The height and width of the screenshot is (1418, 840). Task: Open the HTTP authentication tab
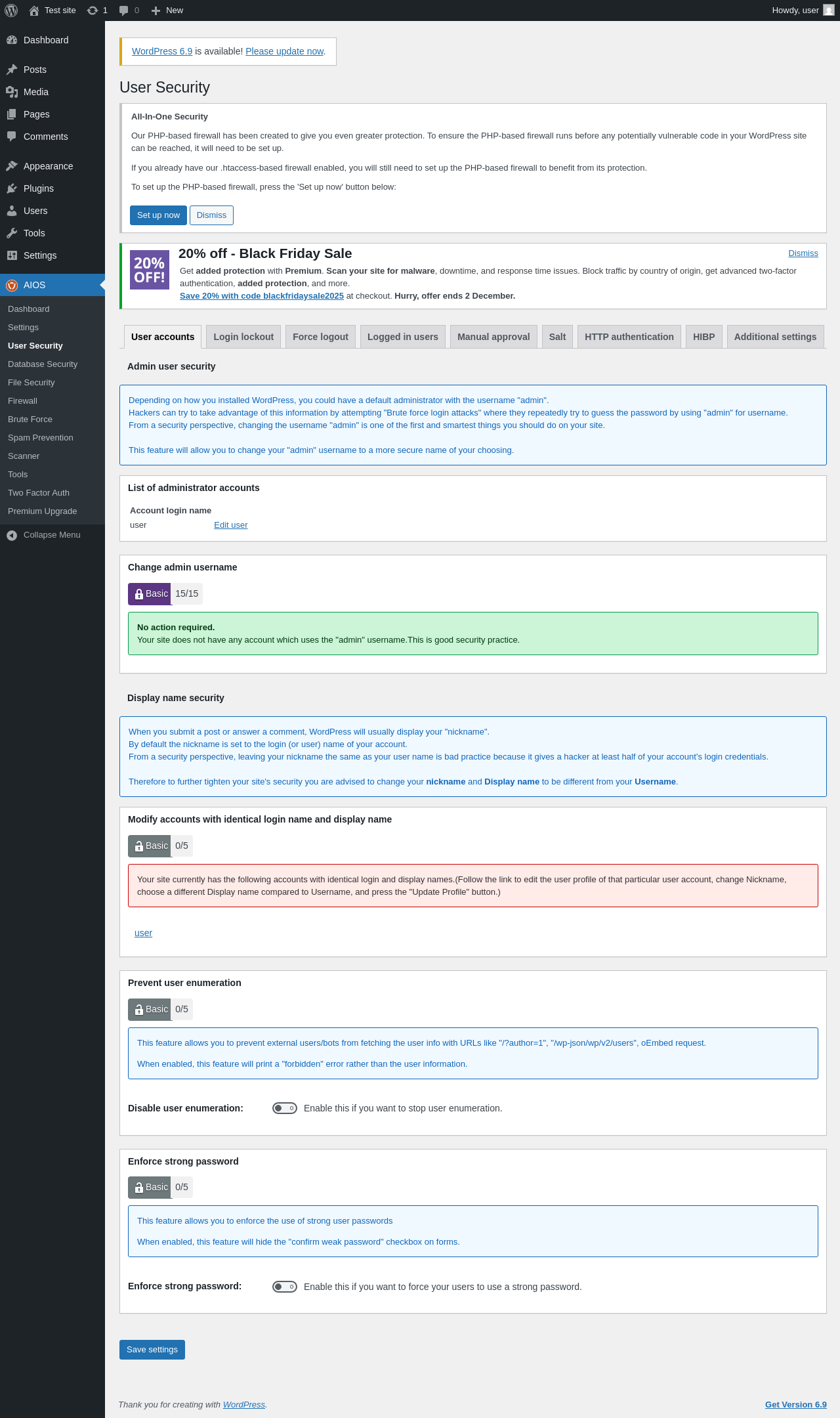[x=629, y=337]
